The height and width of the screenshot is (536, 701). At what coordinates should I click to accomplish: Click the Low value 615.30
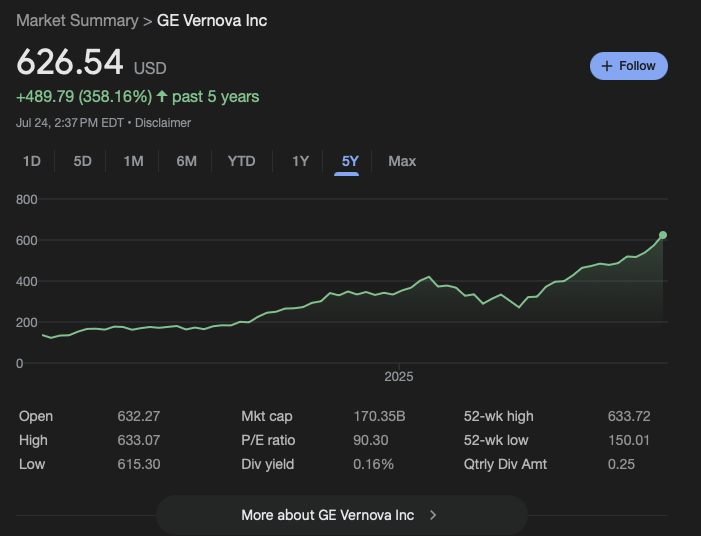click(139, 464)
